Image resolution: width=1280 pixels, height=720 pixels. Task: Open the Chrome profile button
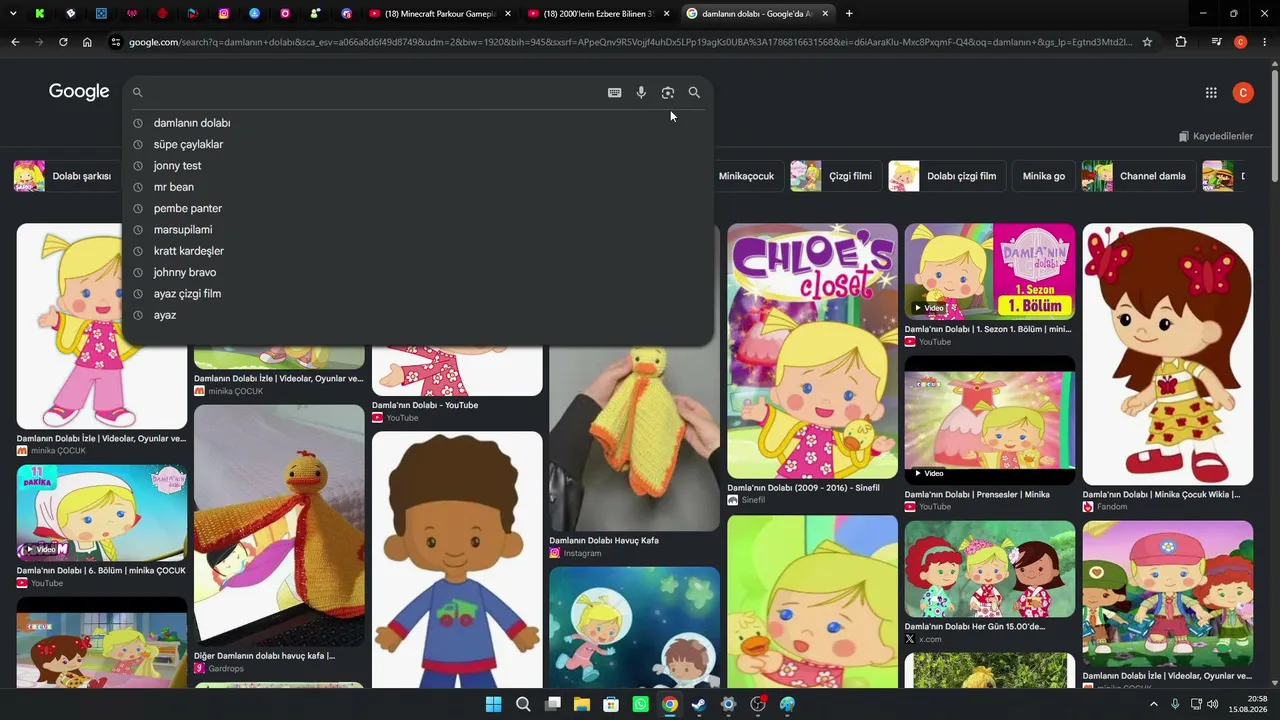[x=1240, y=42]
